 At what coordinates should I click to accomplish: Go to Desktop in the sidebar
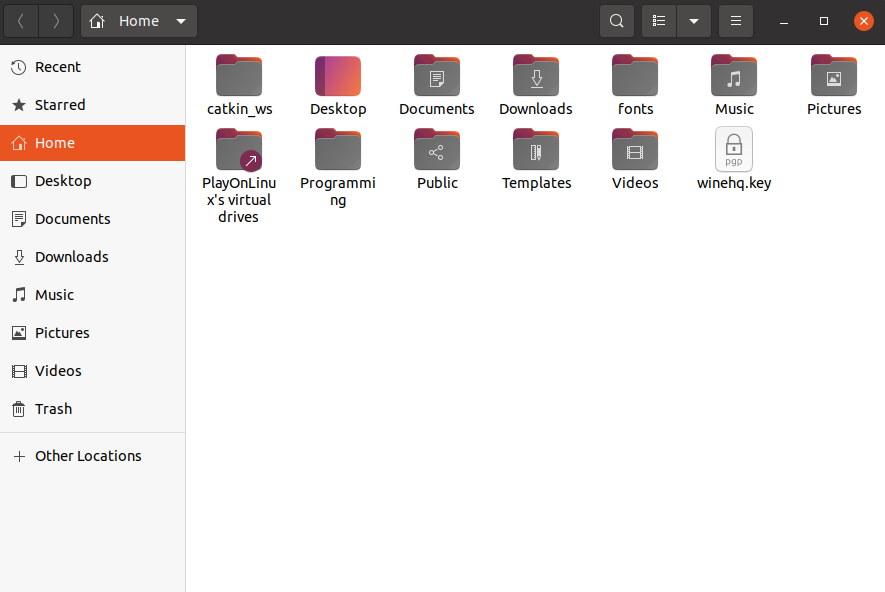click(93, 181)
